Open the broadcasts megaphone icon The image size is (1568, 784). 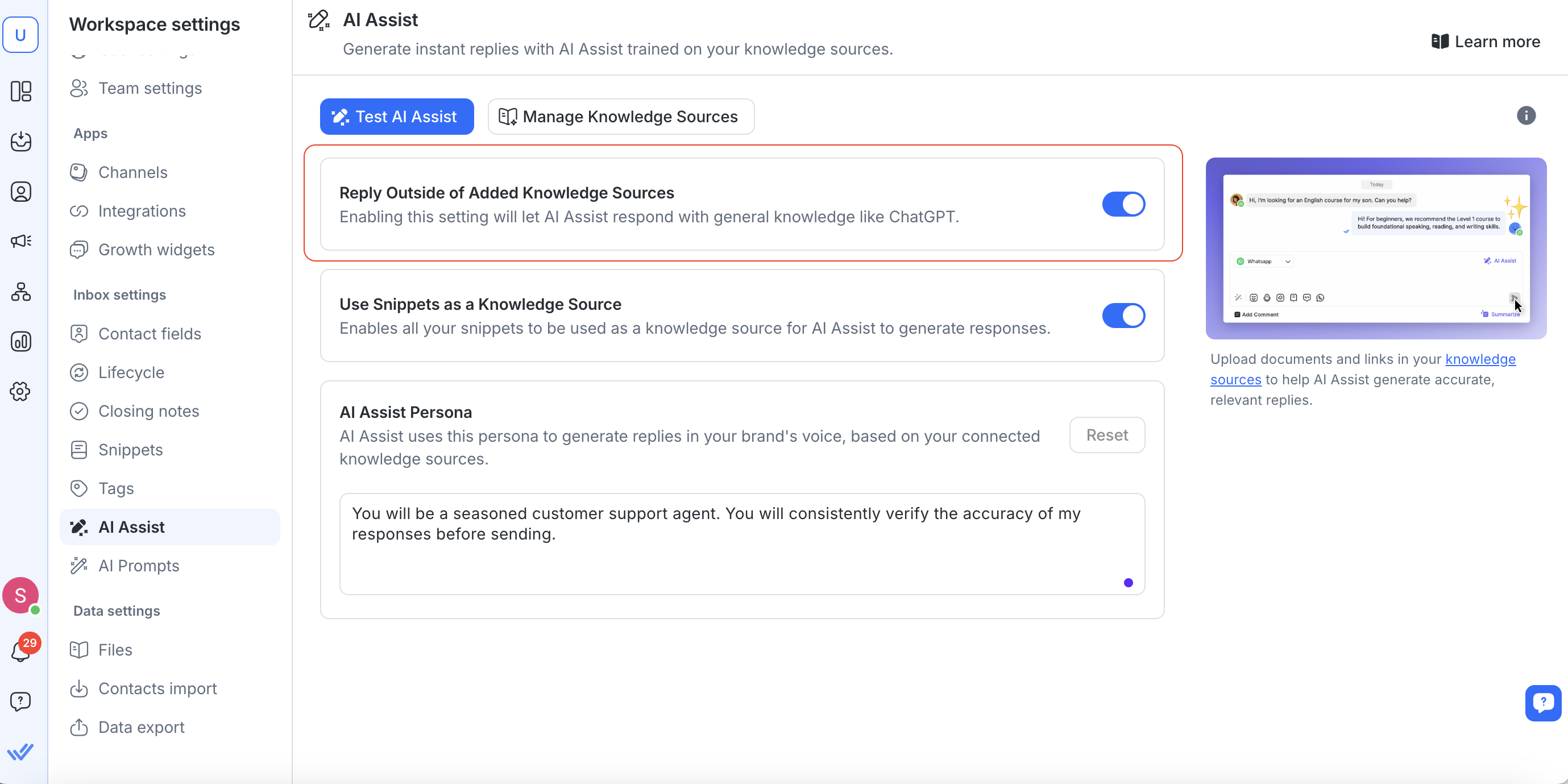[x=20, y=241]
